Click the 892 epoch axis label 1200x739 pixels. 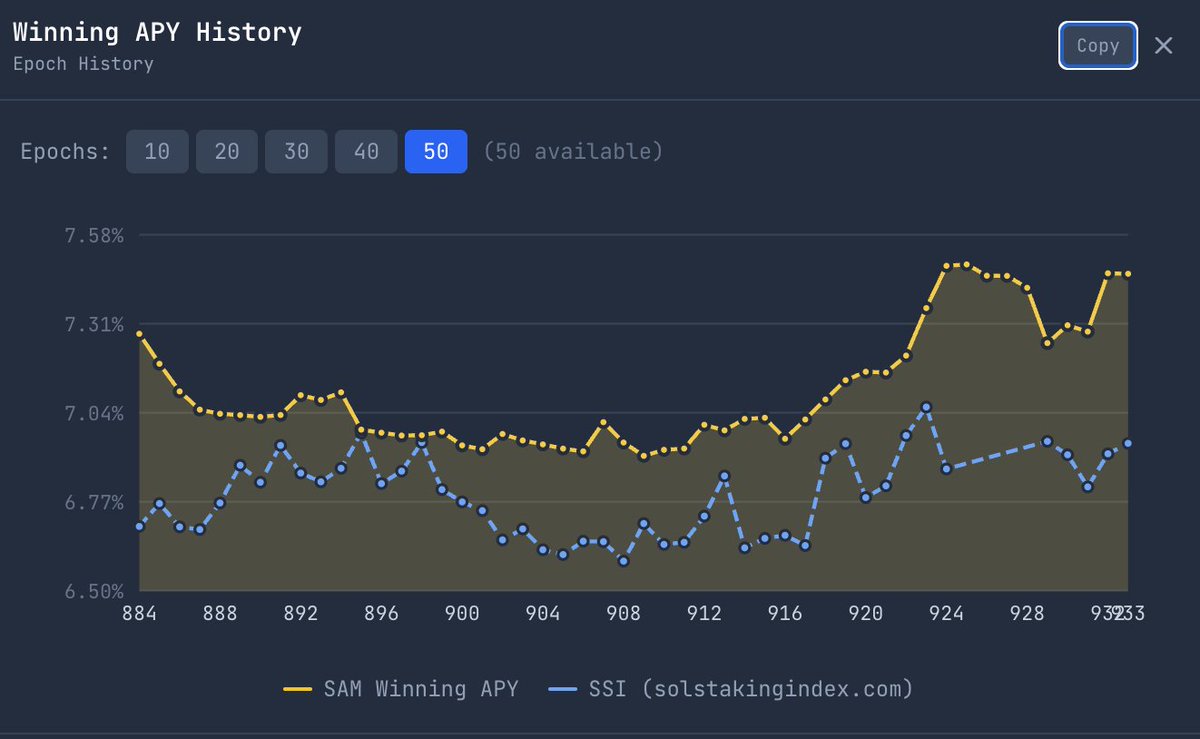[x=301, y=614]
